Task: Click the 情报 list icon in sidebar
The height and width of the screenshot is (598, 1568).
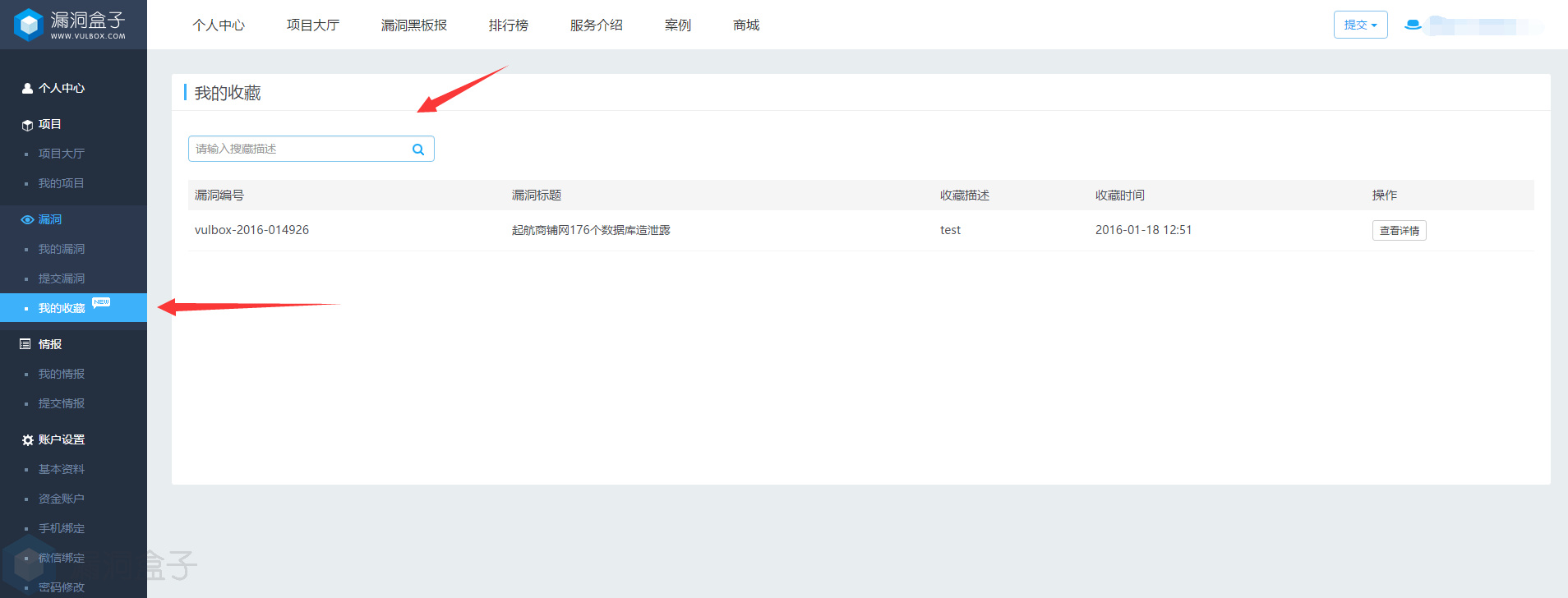Action: click(25, 344)
